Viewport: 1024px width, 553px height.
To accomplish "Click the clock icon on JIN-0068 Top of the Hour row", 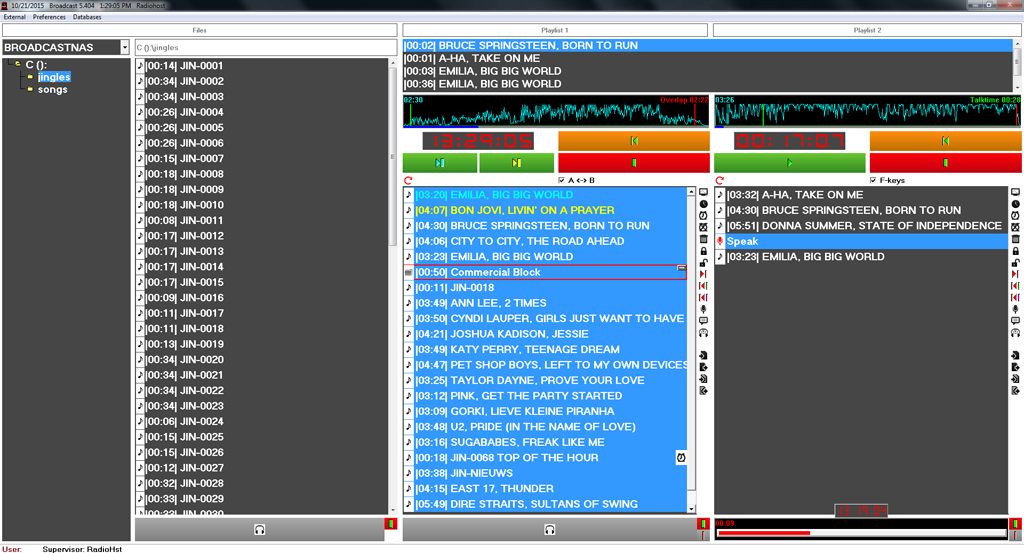I will click(680, 458).
